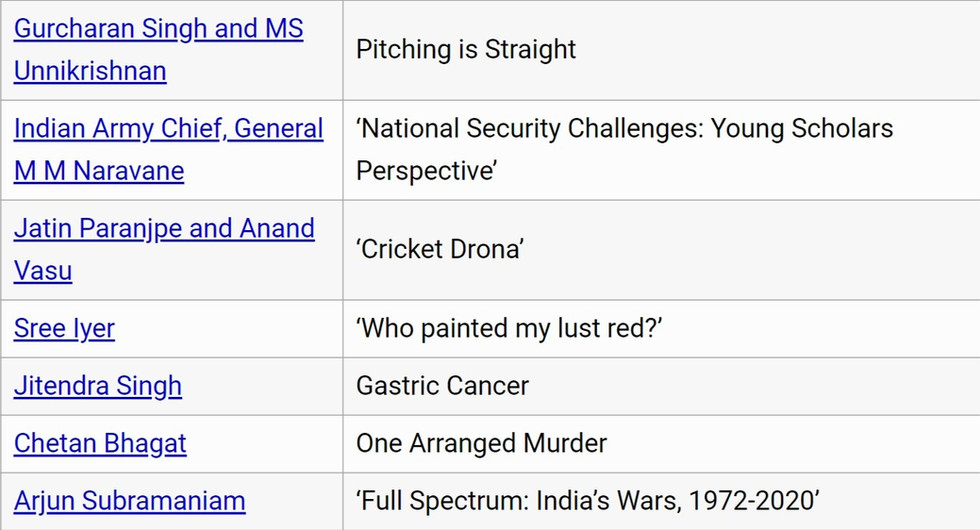Open the Arjun Subramaniam link

click(129, 501)
